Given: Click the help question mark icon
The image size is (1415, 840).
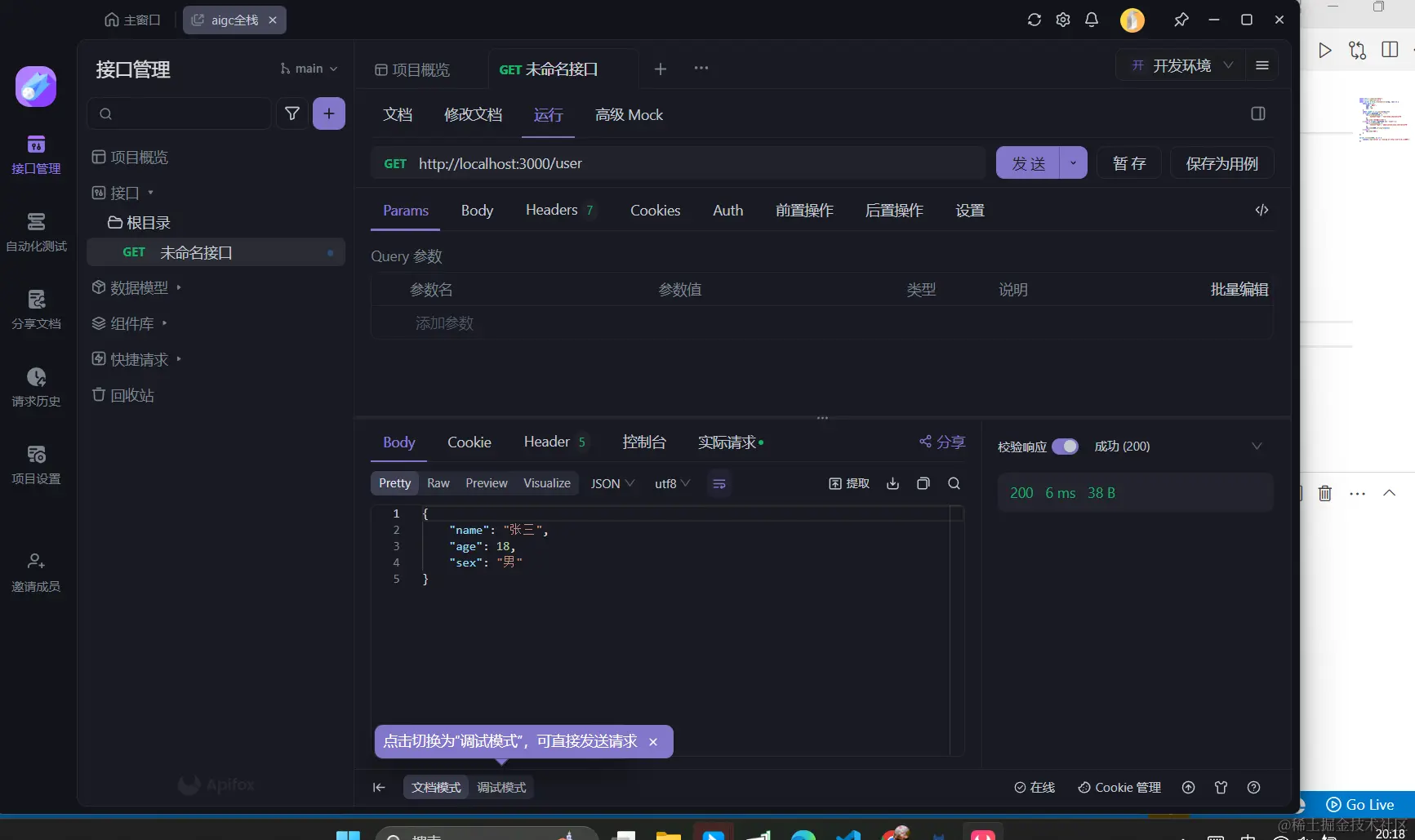Looking at the screenshot, I should click(x=1254, y=787).
